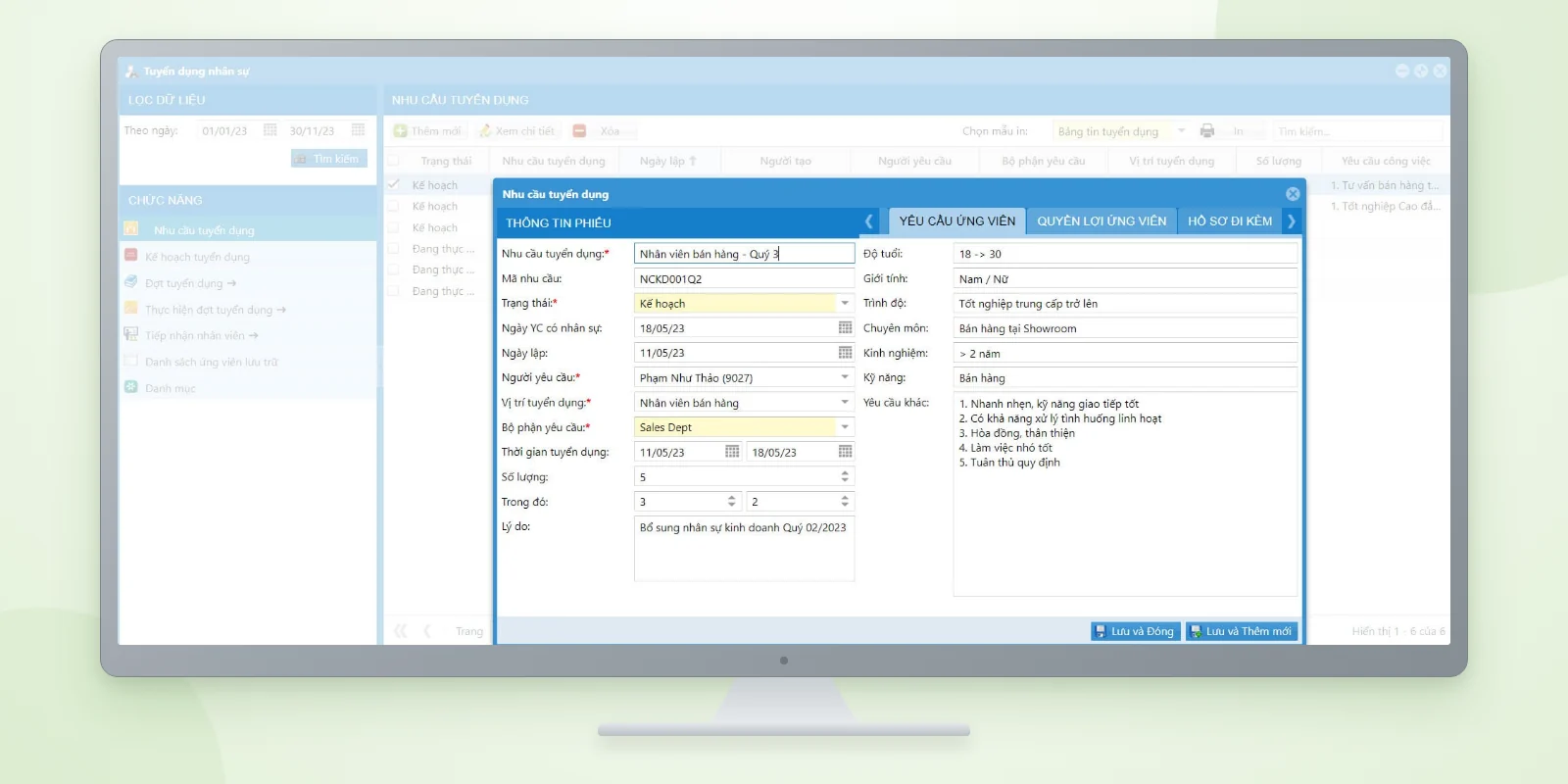The width and height of the screenshot is (1568, 784).
Task: Open calendar for 18/05/23 recruitment end date
Action: pyautogui.click(x=845, y=452)
